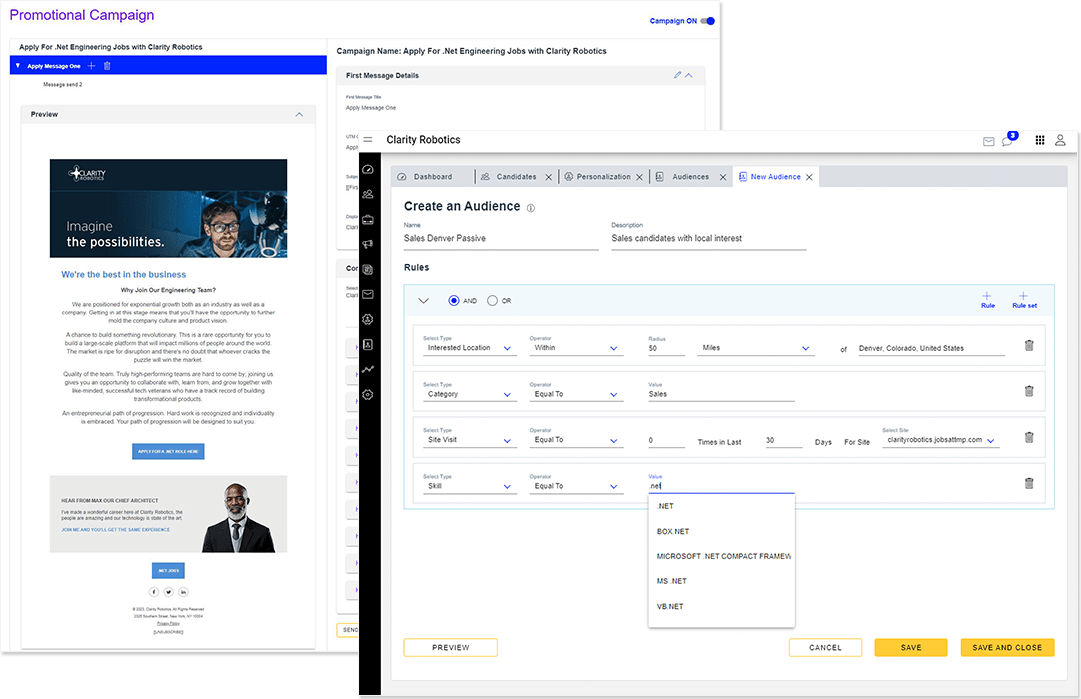The image size is (1081, 699).
Task: Open the Miles unit dropdown
Action: pyautogui.click(x=756, y=348)
